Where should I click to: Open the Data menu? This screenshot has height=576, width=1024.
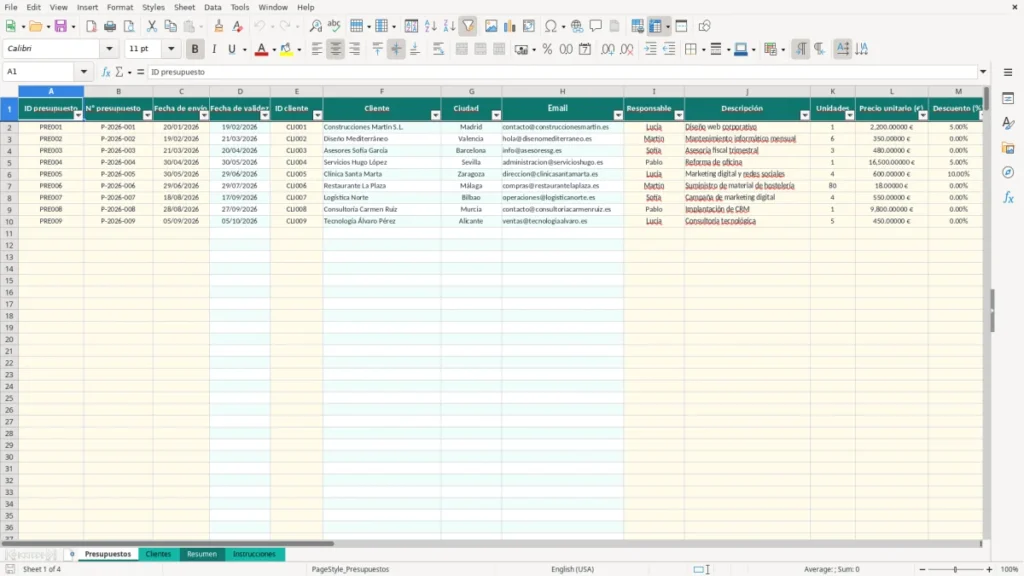tap(213, 7)
